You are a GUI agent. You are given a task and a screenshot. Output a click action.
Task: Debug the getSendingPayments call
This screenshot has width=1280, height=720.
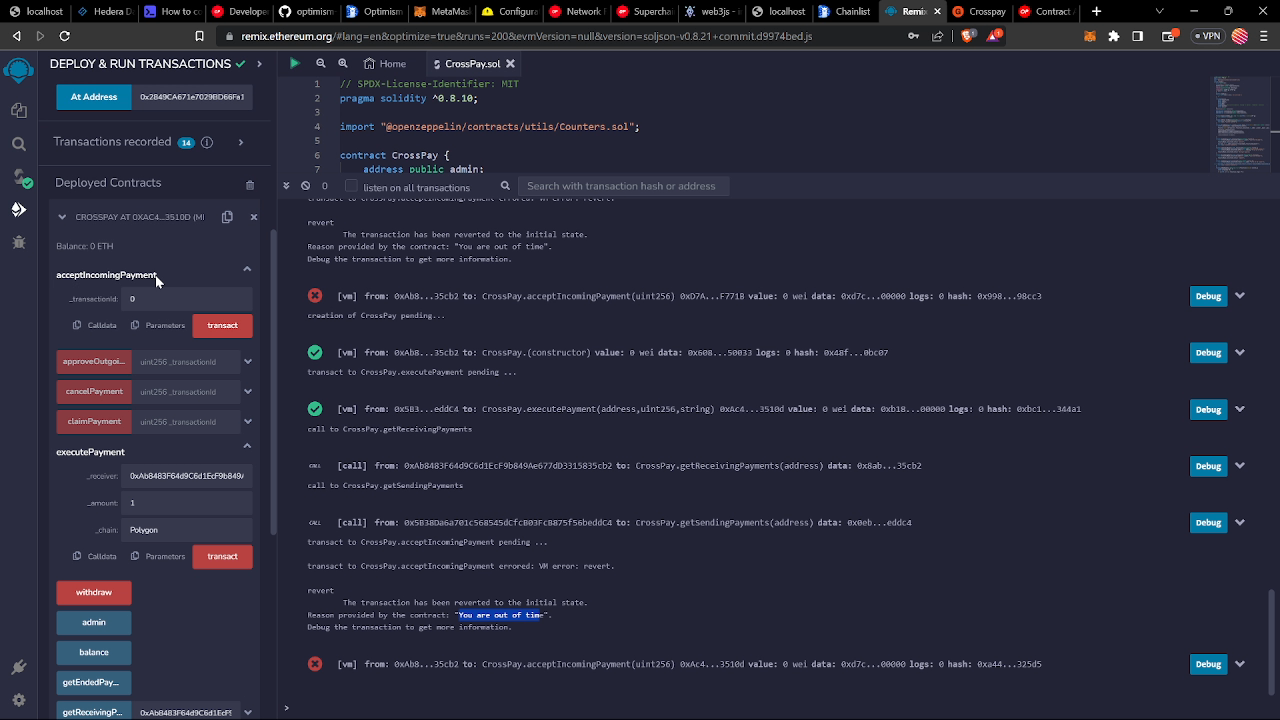1208,522
